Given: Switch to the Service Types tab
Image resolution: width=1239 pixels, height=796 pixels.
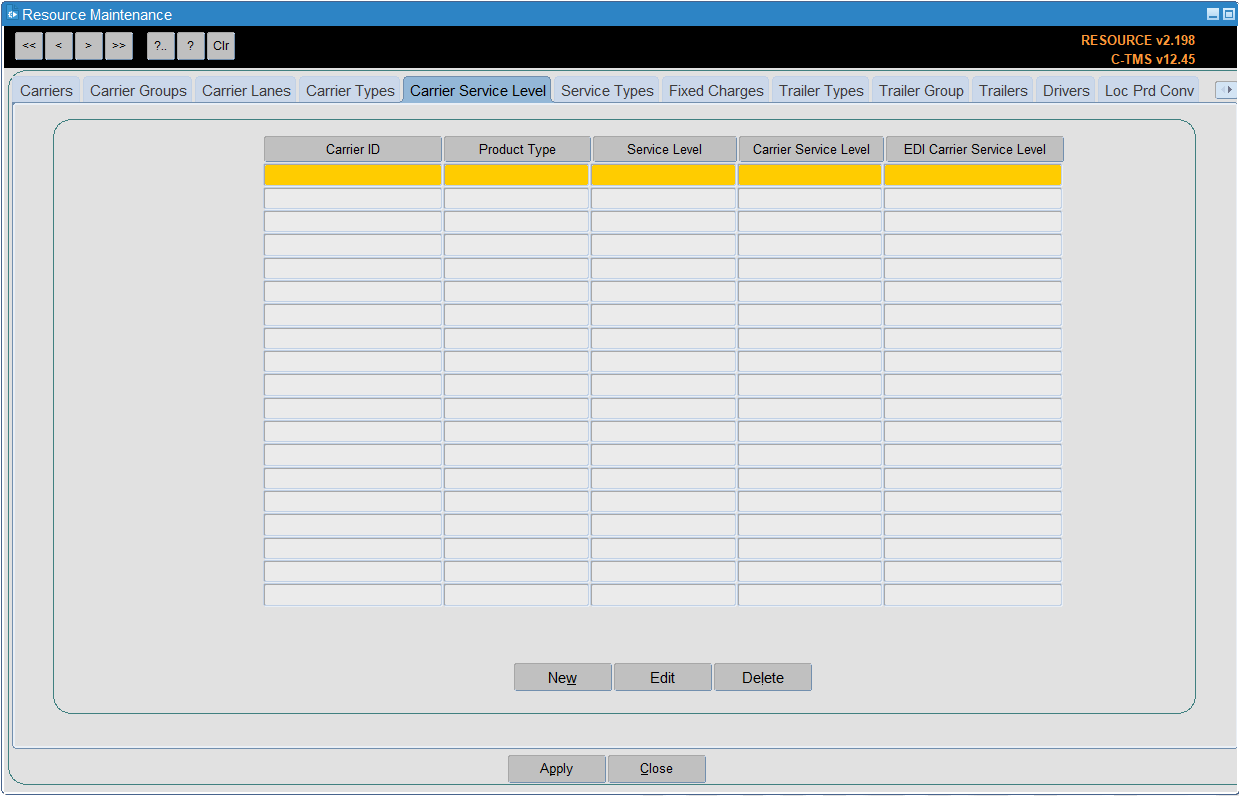Looking at the screenshot, I should (607, 90).
